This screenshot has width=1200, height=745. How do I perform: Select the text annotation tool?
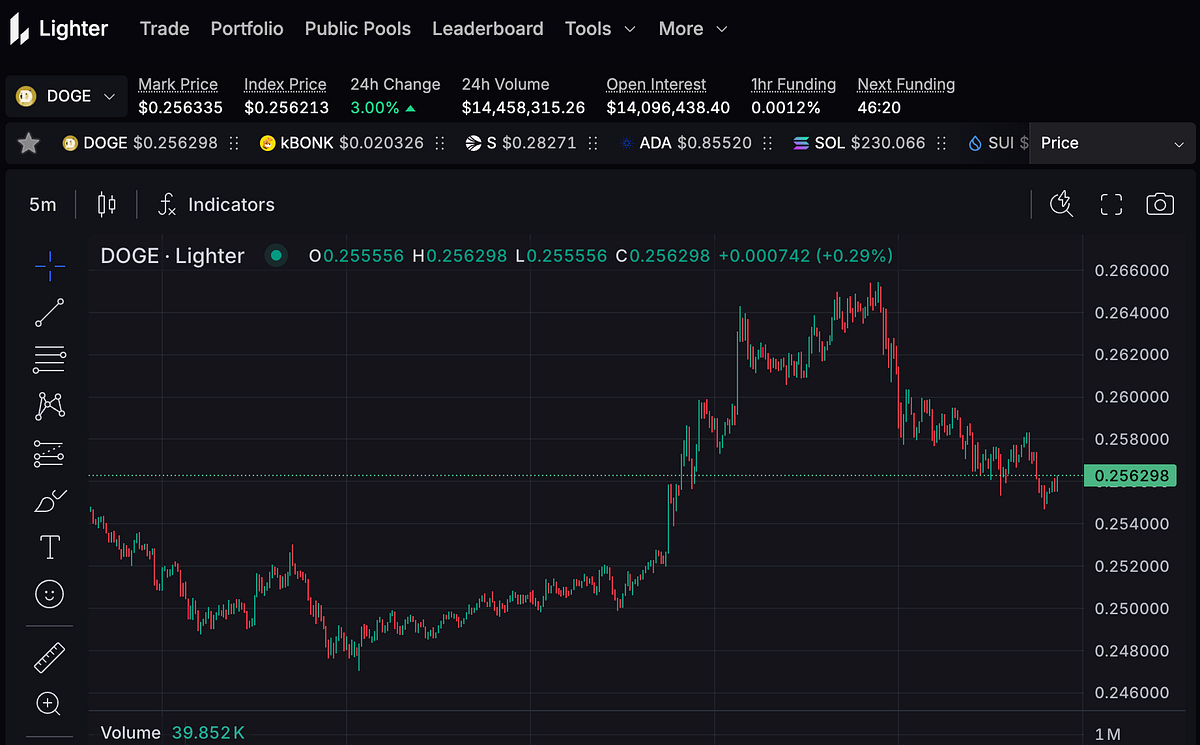coord(49,547)
